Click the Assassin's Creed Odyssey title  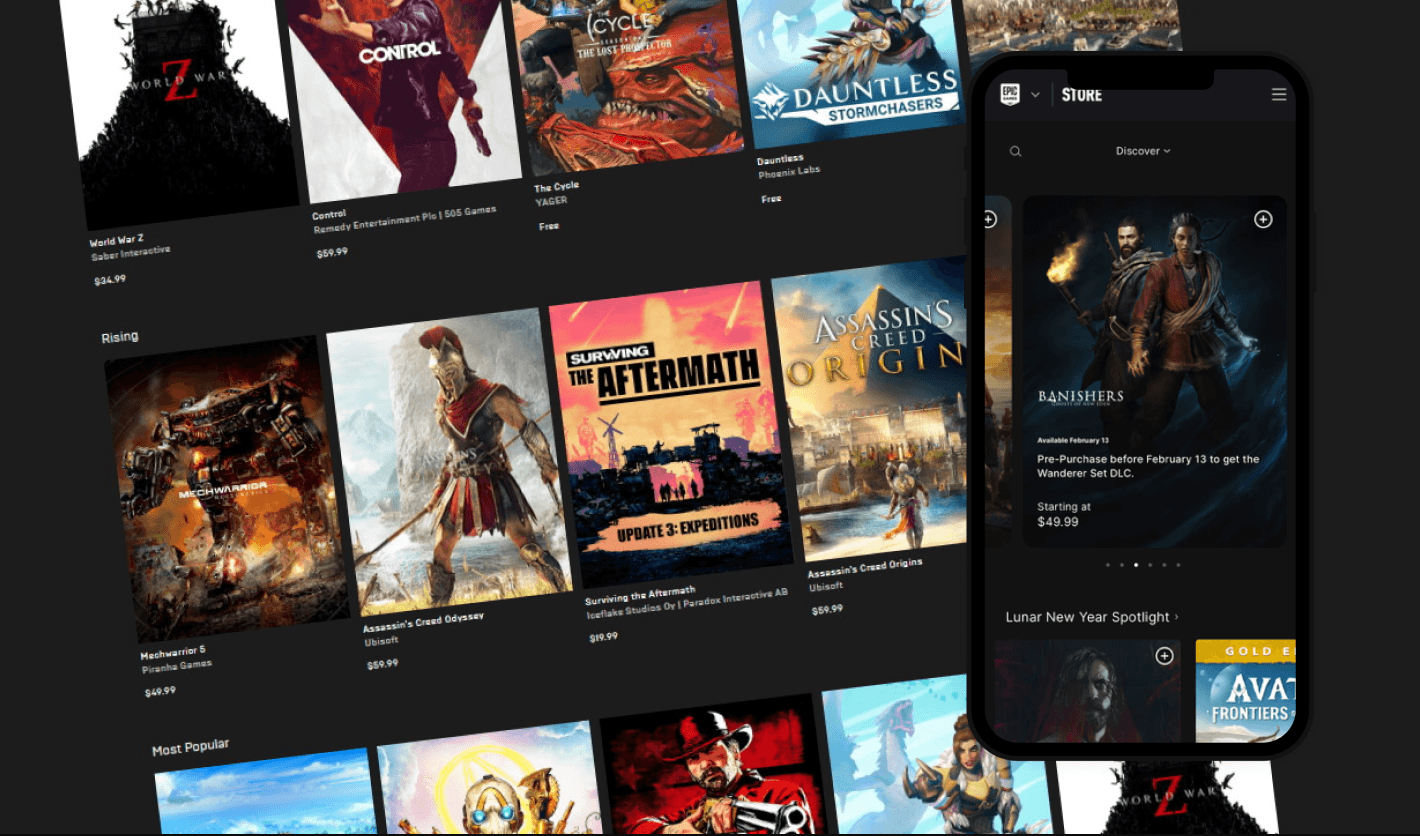click(423, 622)
